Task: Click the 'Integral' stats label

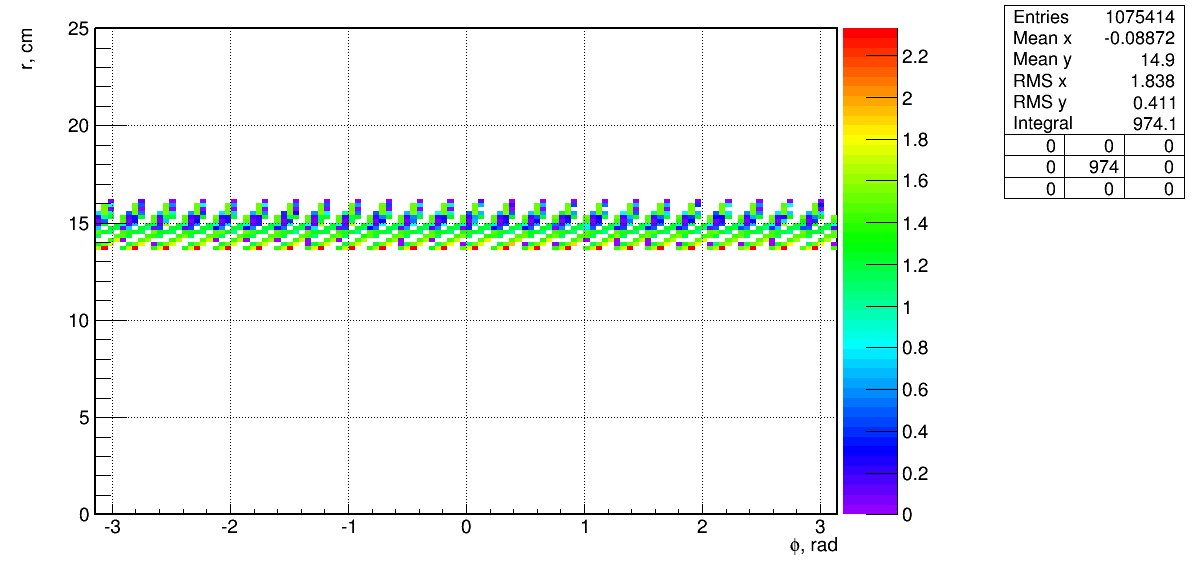Action: (1043, 124)
